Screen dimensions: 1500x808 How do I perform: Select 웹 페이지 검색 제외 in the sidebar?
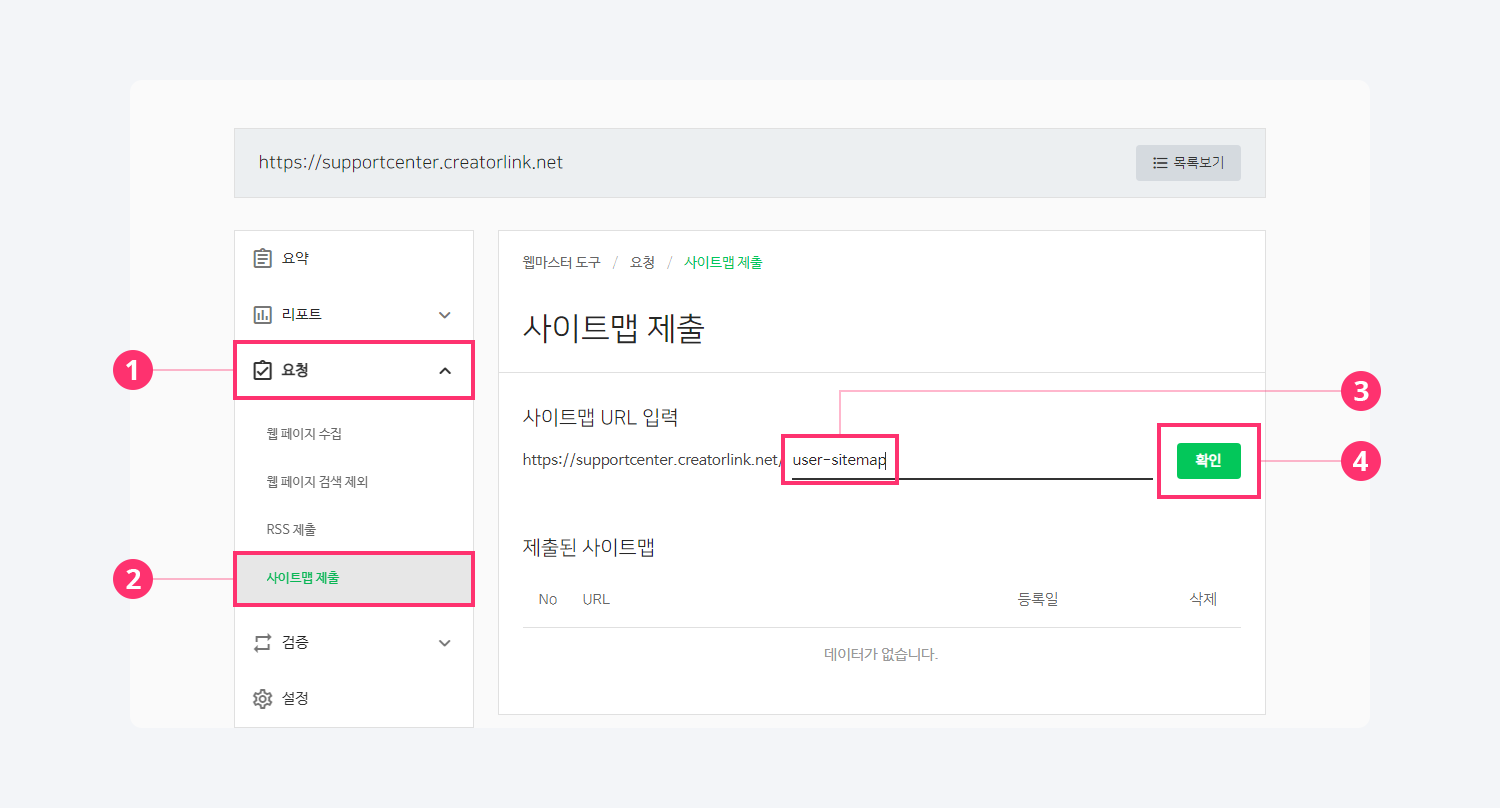pos(317,482)
